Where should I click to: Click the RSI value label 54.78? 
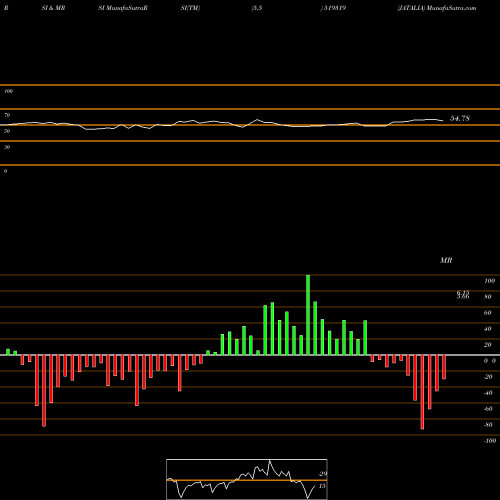(460, 118)
